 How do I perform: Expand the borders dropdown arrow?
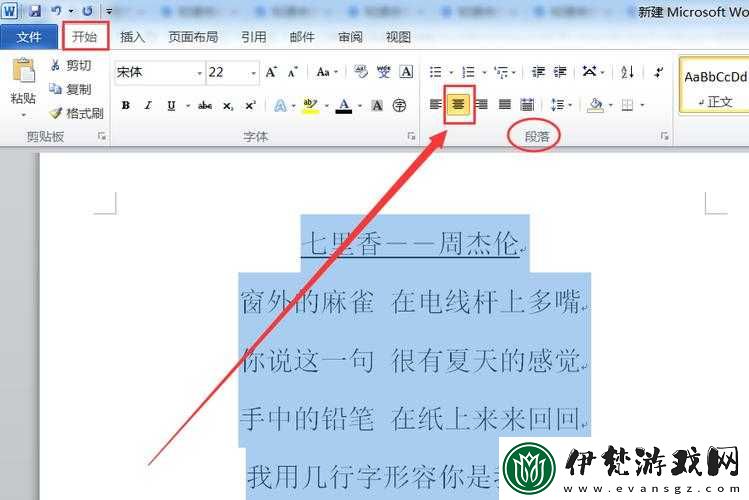pos(642,105)
